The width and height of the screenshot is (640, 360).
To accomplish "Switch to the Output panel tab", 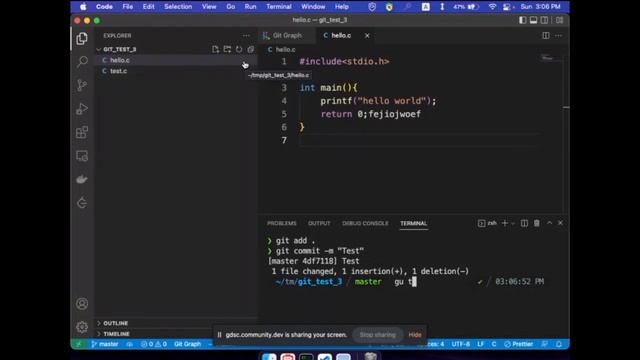I will (319, 223).
